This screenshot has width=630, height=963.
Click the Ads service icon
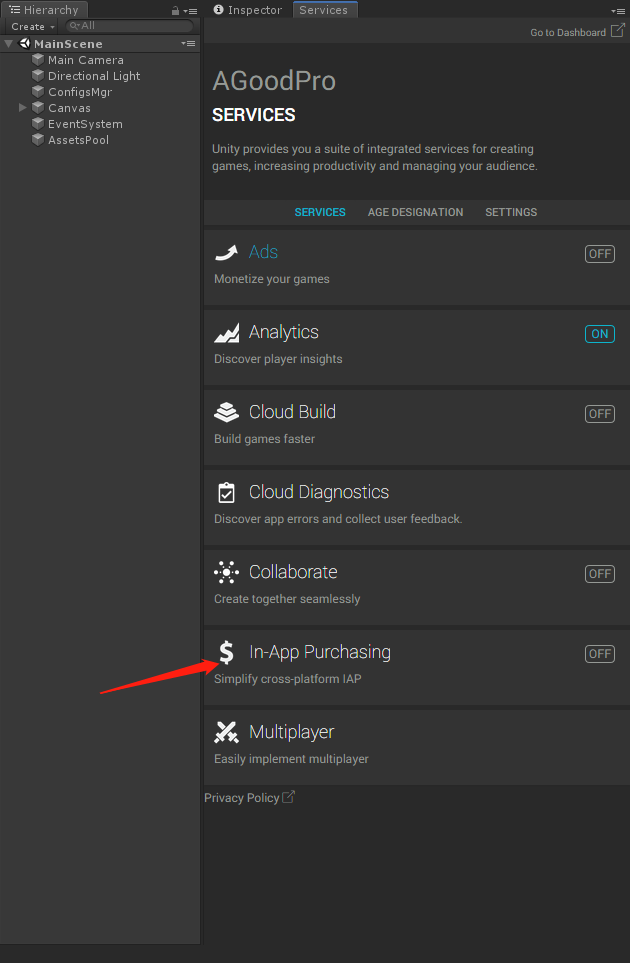[x=226, y=253]
